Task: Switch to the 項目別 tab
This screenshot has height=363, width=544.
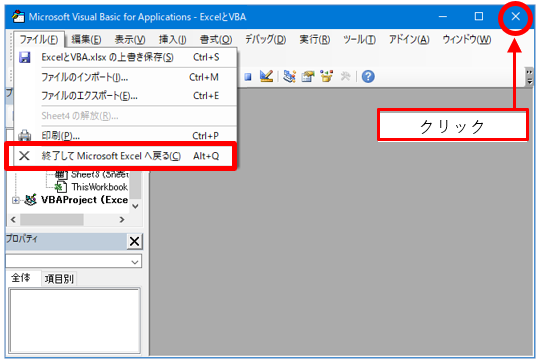Action: (59, 279)
